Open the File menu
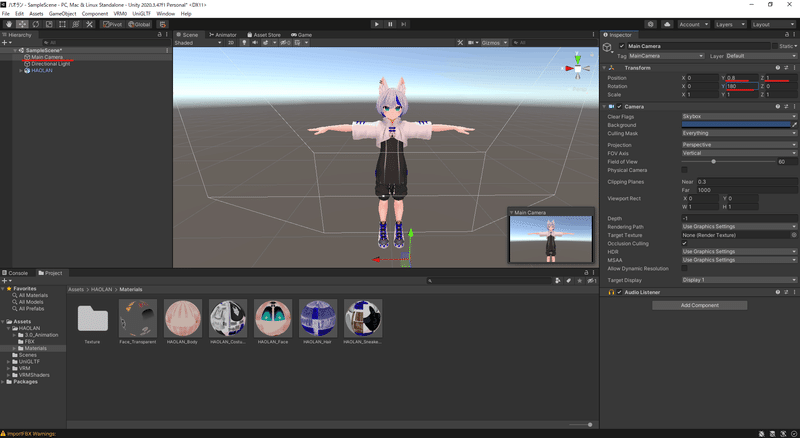Image resolution: width=800 pixels, height=438 pixels. pos(6,14)
